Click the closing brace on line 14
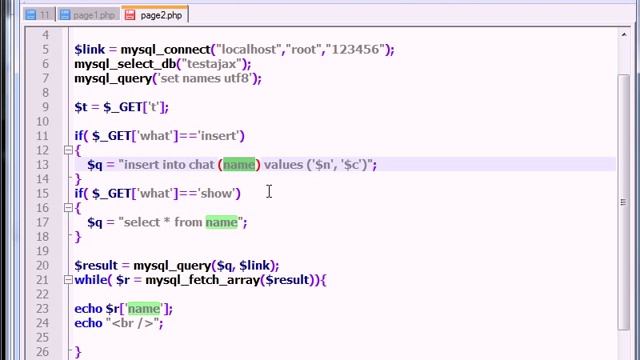 (78, 179)
